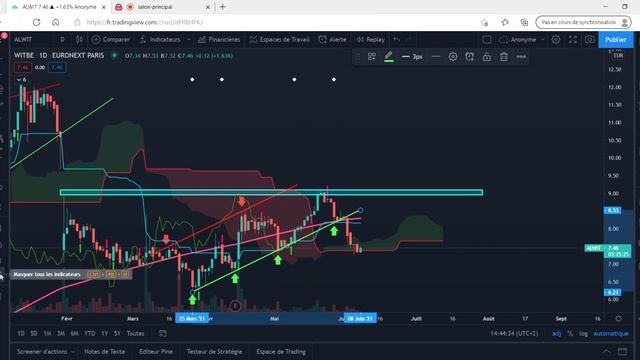Change the D timeframe interval
The height and width of the screenshot is (360, 640).
[x=62, y=40]
